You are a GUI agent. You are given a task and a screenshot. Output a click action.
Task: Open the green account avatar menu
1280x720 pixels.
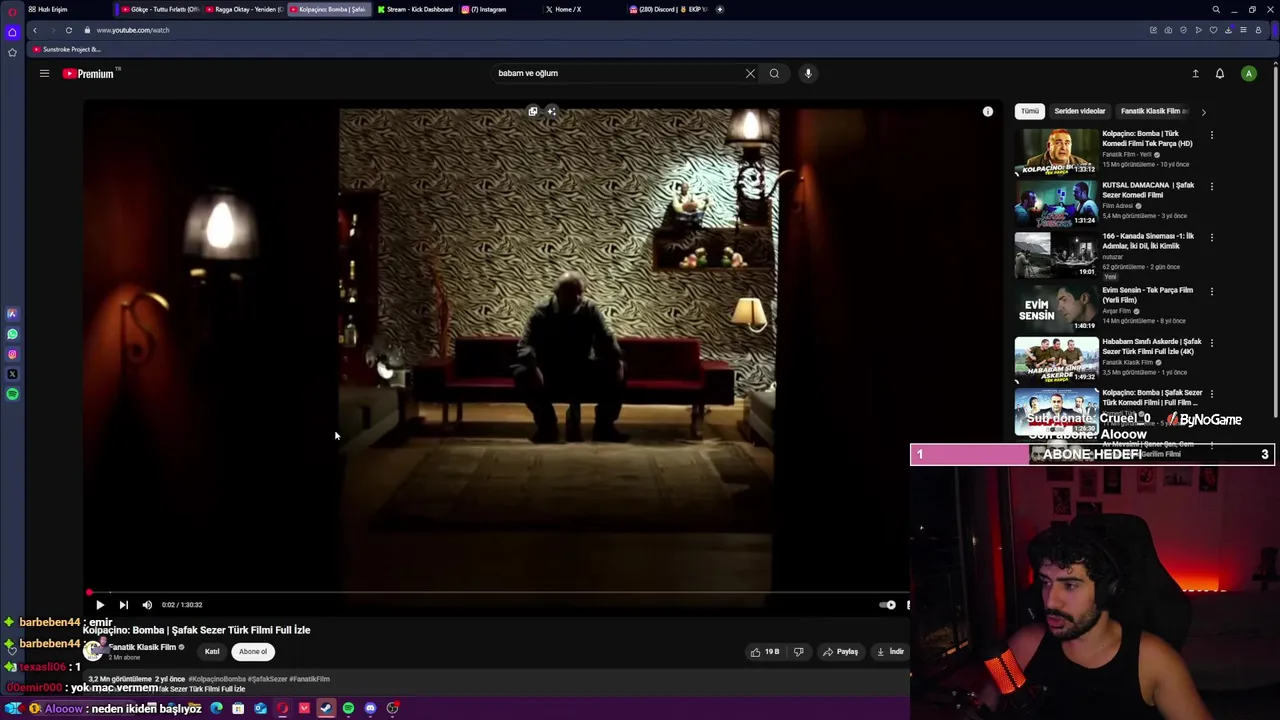tap(1248, 73)
